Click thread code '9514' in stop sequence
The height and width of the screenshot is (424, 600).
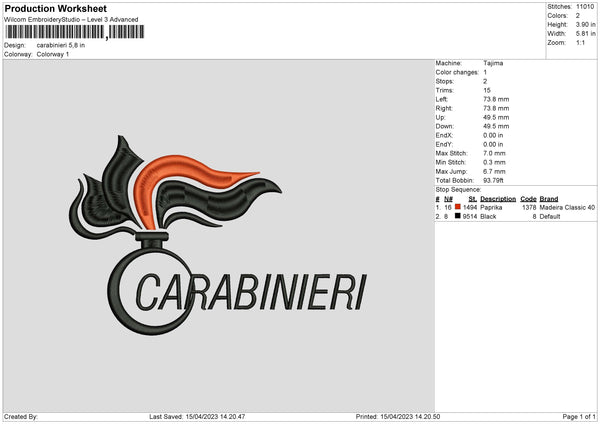coord(470,217)
